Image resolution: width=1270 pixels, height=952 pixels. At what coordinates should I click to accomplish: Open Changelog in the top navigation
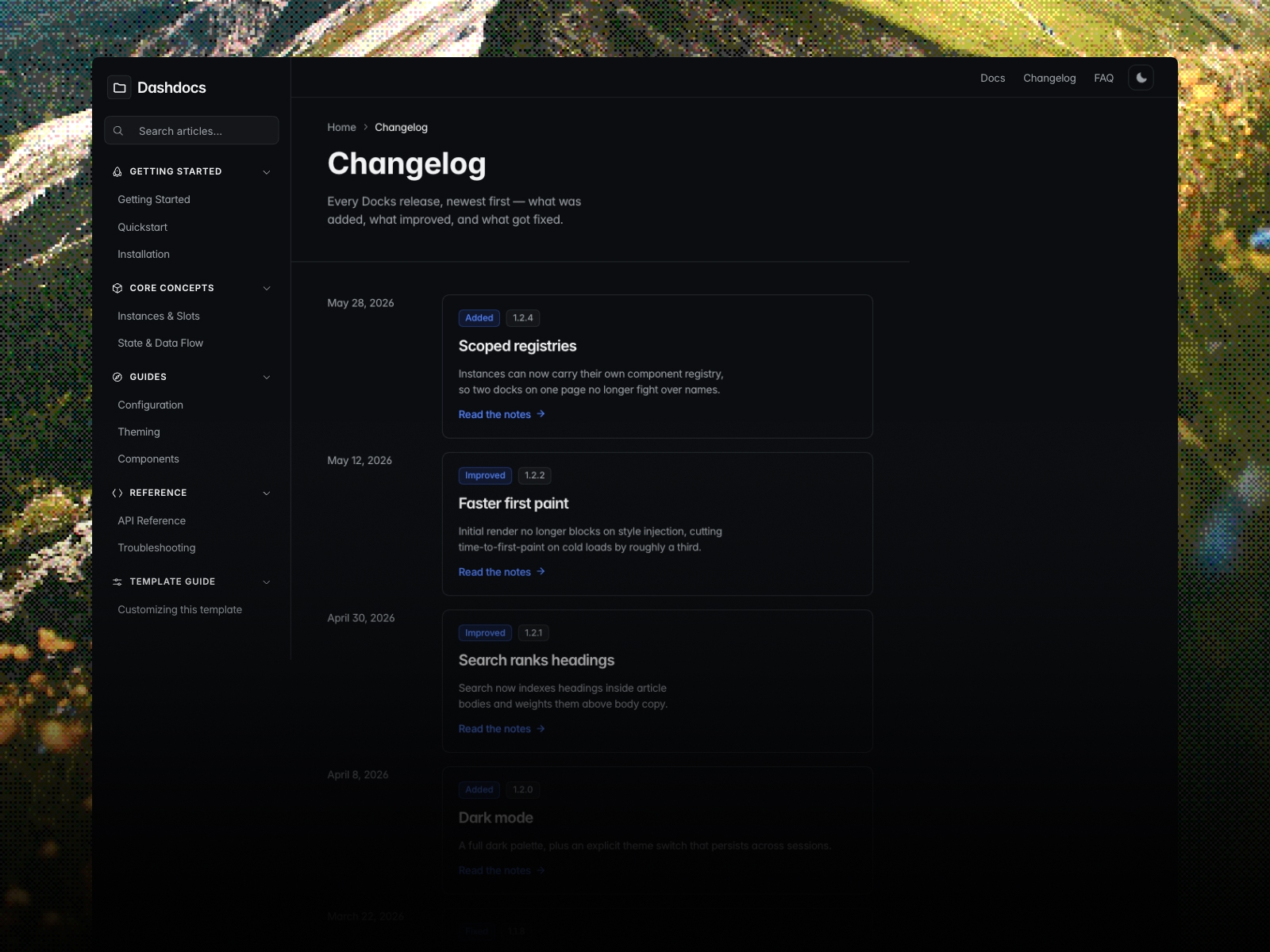tap(1049, 78)
